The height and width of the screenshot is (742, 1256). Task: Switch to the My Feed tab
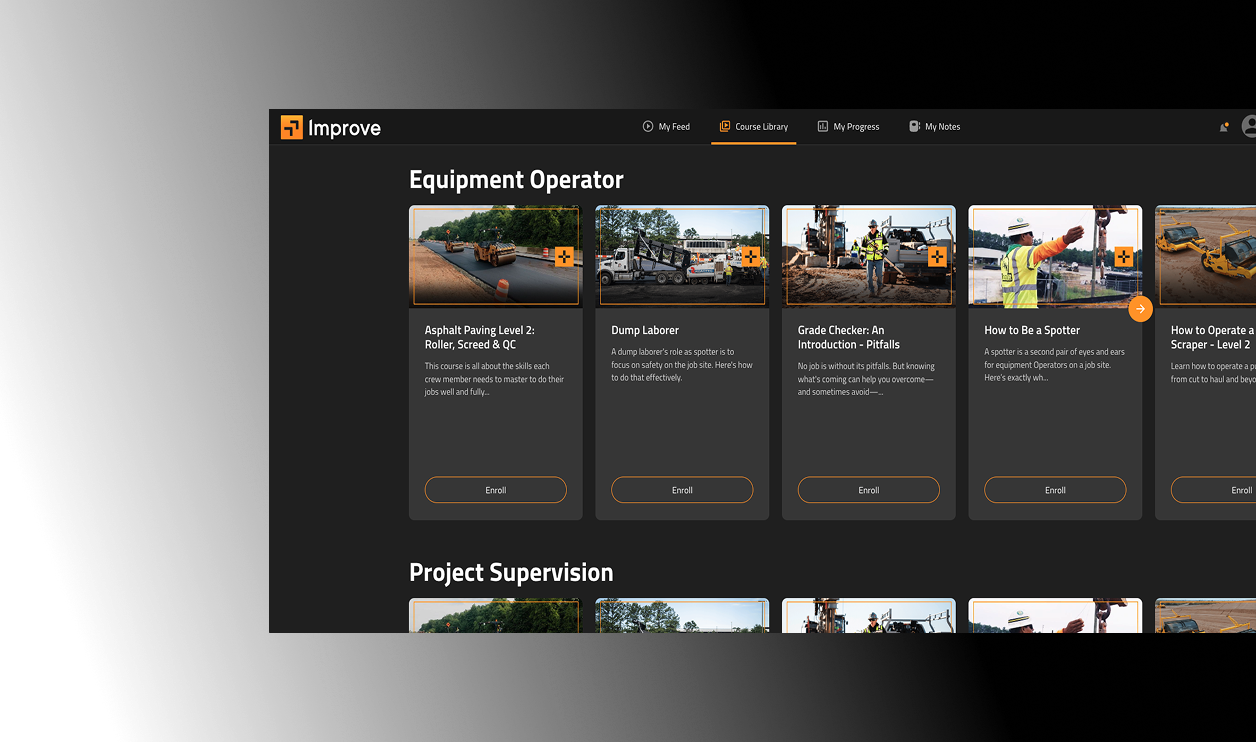666,127
